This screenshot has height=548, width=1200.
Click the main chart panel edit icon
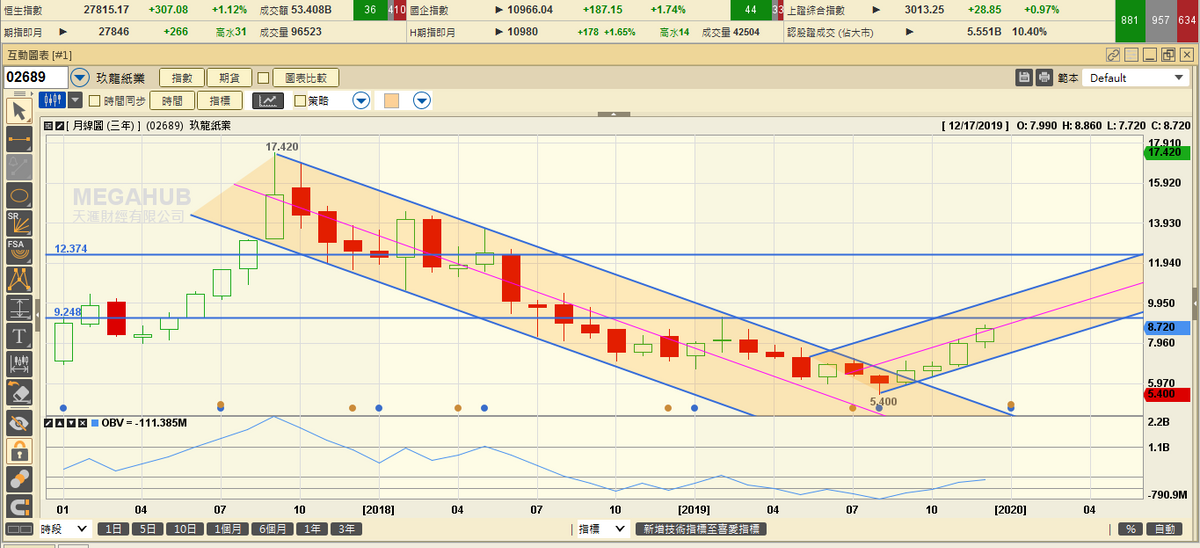coord(59,126)
